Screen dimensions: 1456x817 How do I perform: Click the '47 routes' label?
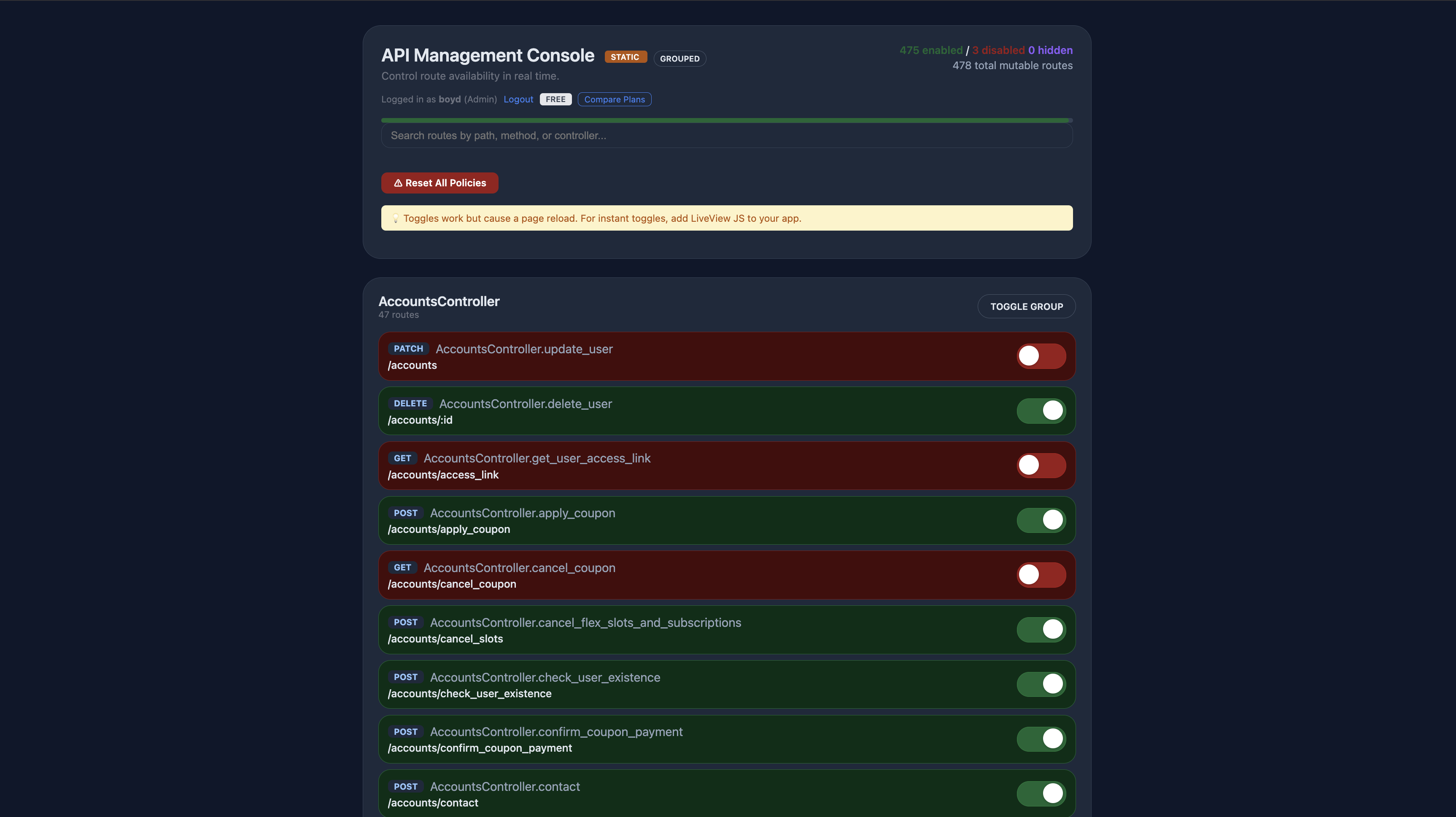click(x=399, y=315)
